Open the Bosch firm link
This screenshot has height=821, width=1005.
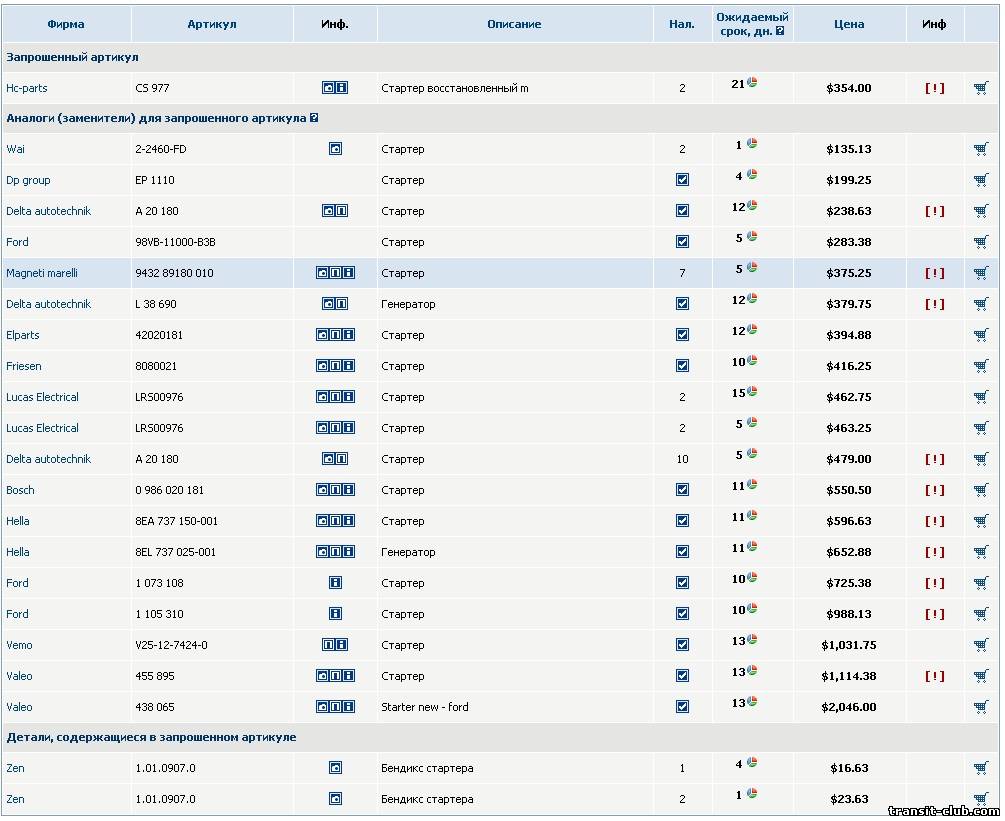pos(20,490)
